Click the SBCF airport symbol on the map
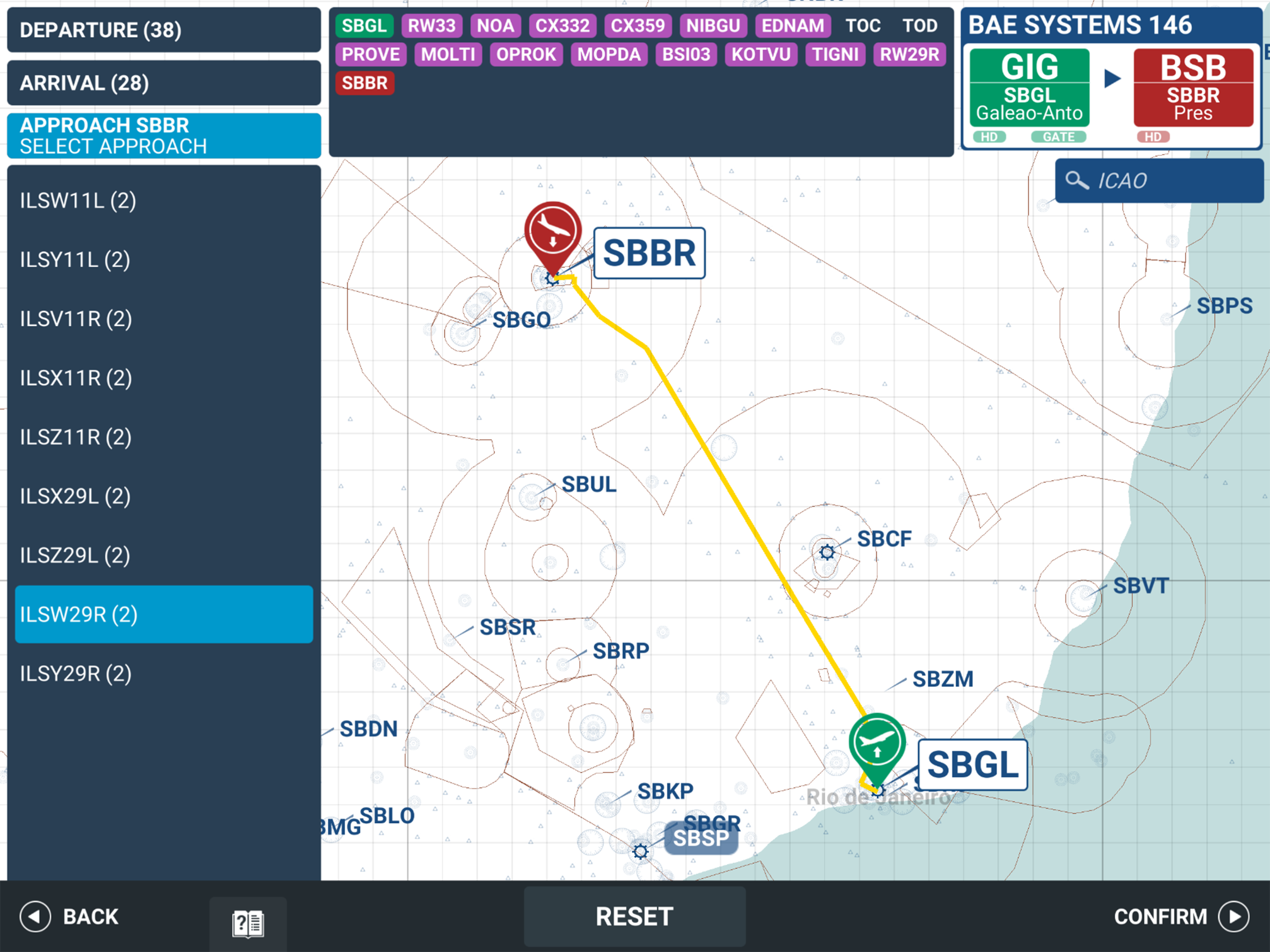The height and width of the screenshot is (952, 1270). [x=827, y=552]
